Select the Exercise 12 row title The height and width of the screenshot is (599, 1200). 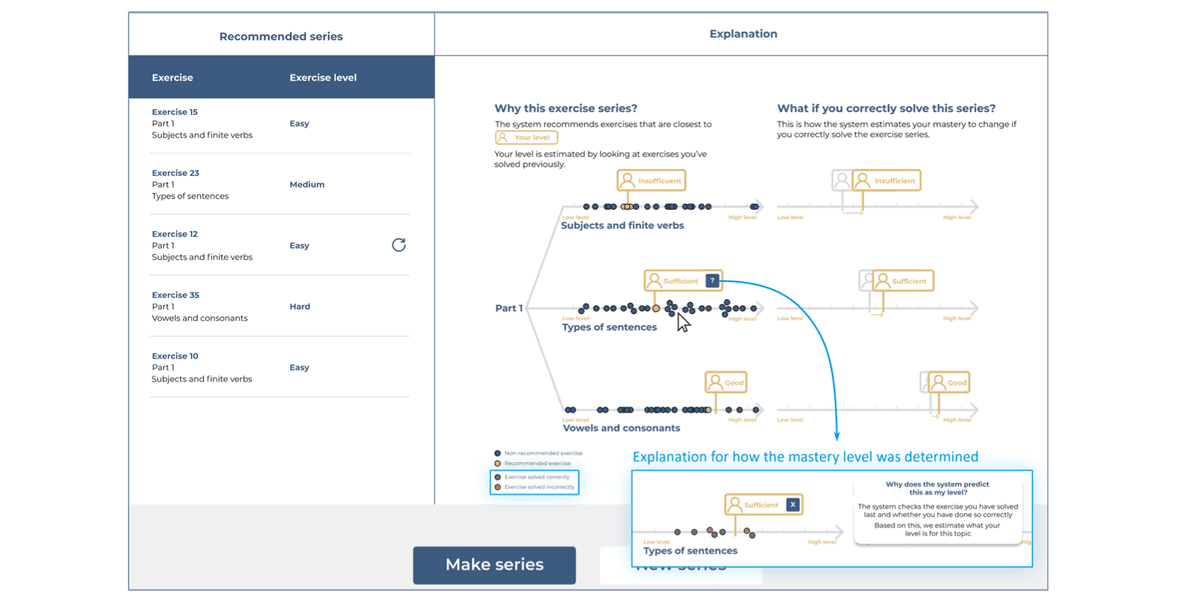pyautogui.click(x=175, y=234)
